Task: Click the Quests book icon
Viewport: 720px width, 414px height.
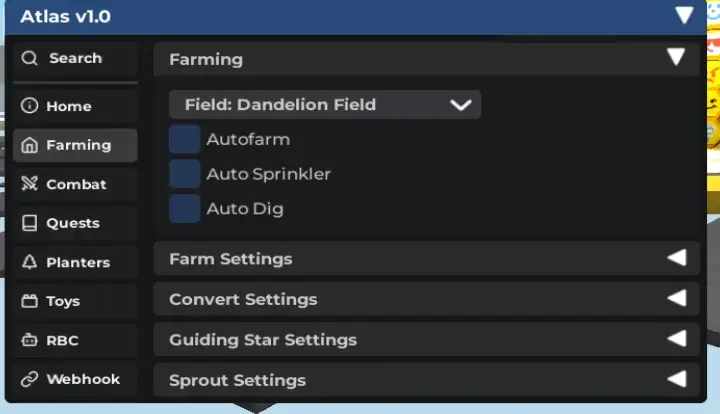Action: click(x=29, y=223)
